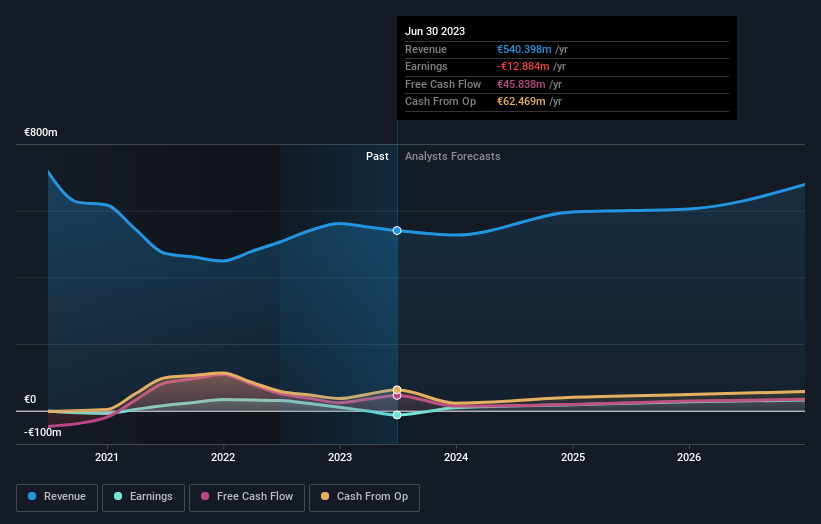Click the €0 y-axis label
821x524 pixels.
(30, 399)
